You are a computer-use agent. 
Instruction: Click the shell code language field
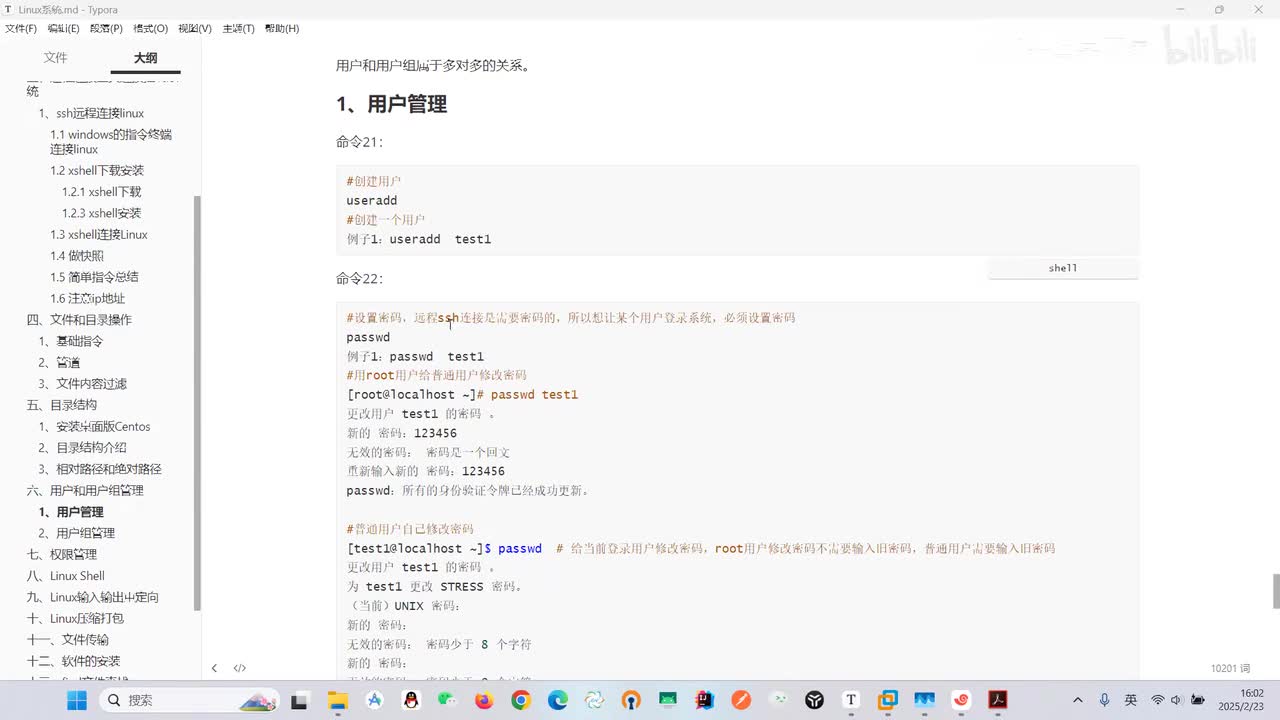click(1063, 268)
